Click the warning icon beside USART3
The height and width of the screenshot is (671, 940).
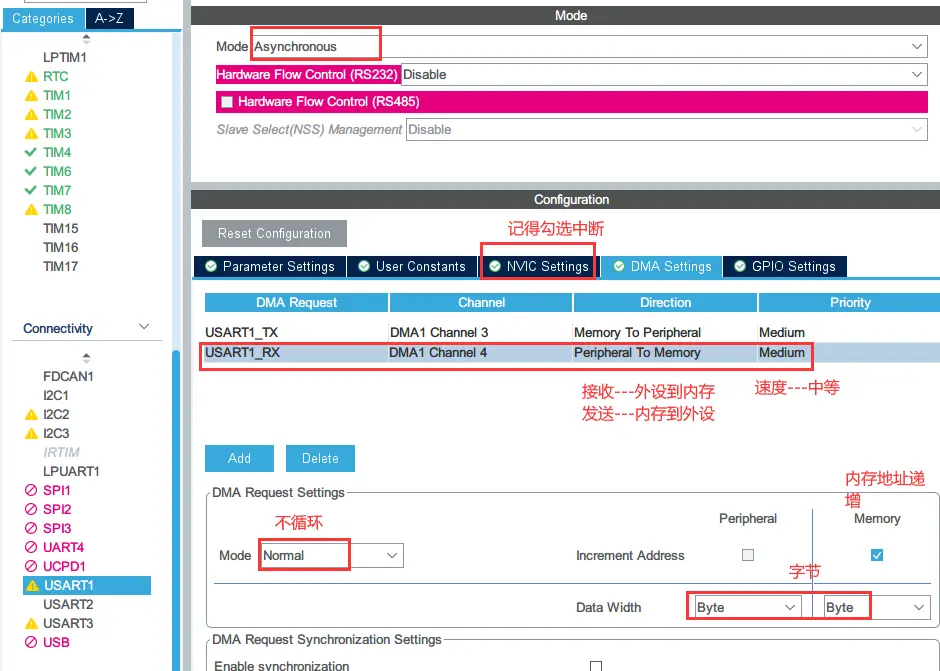click(x=31, y=624)
